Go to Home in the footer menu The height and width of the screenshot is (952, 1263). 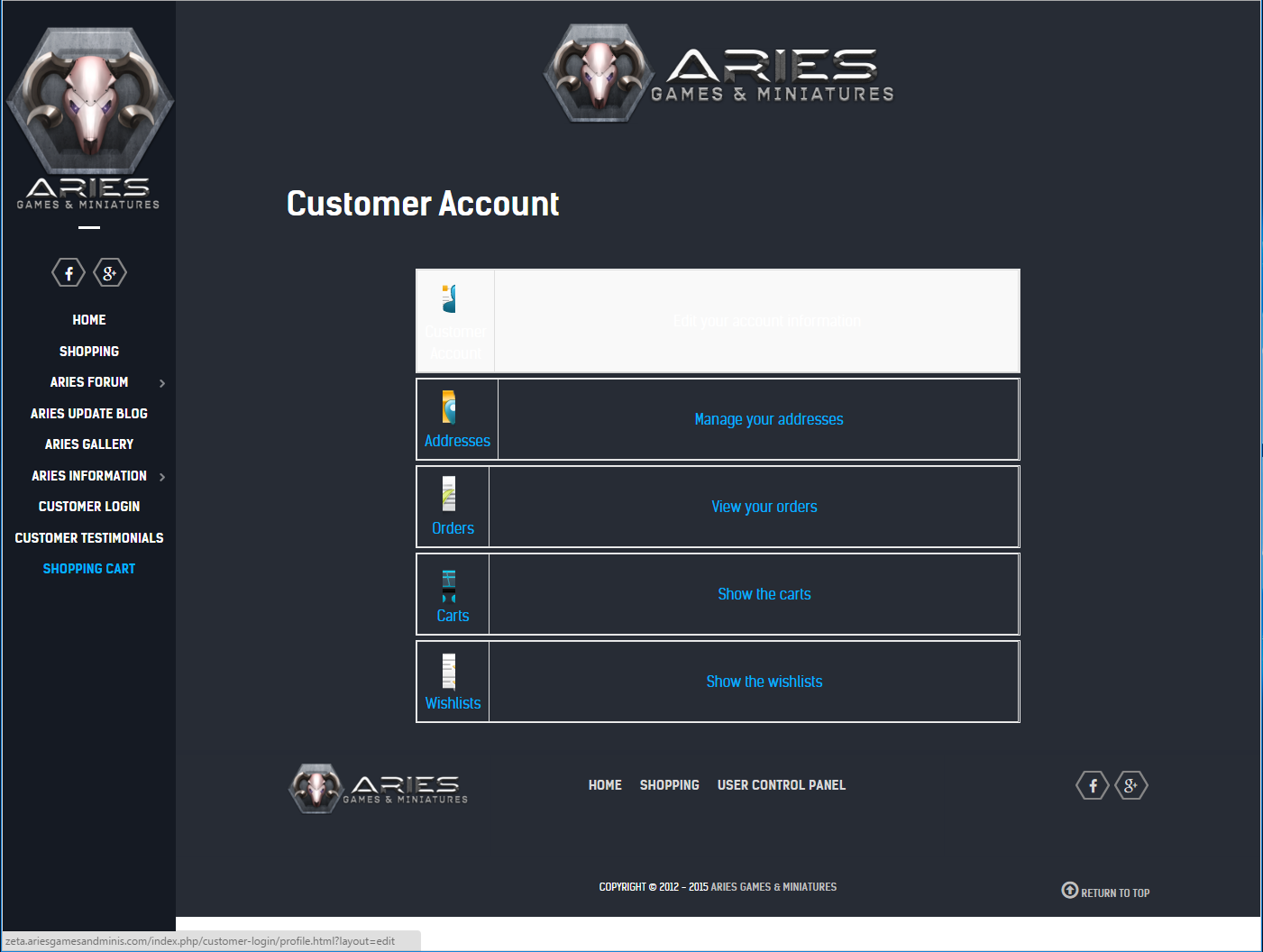[x=605, y=785]
